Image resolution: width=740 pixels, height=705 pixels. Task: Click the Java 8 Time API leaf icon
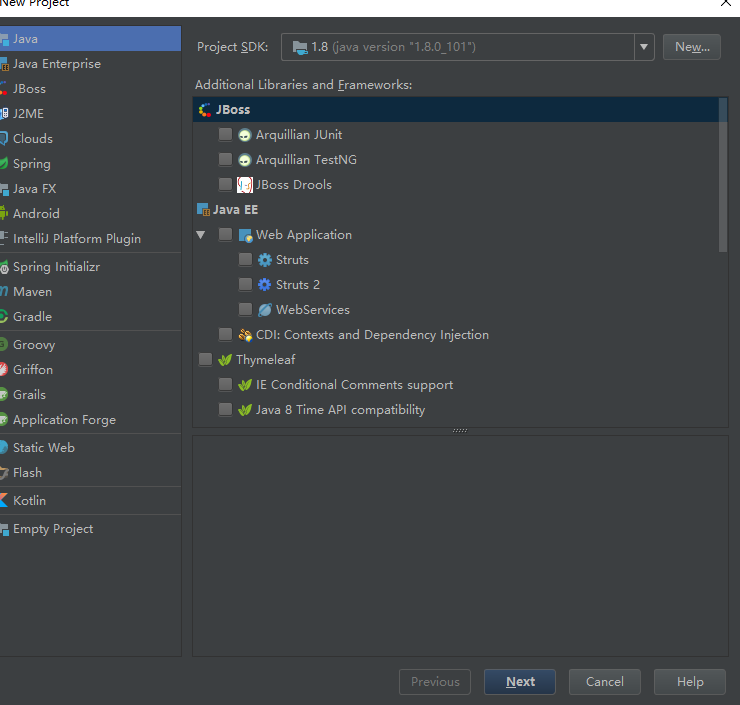coord(245,410)
